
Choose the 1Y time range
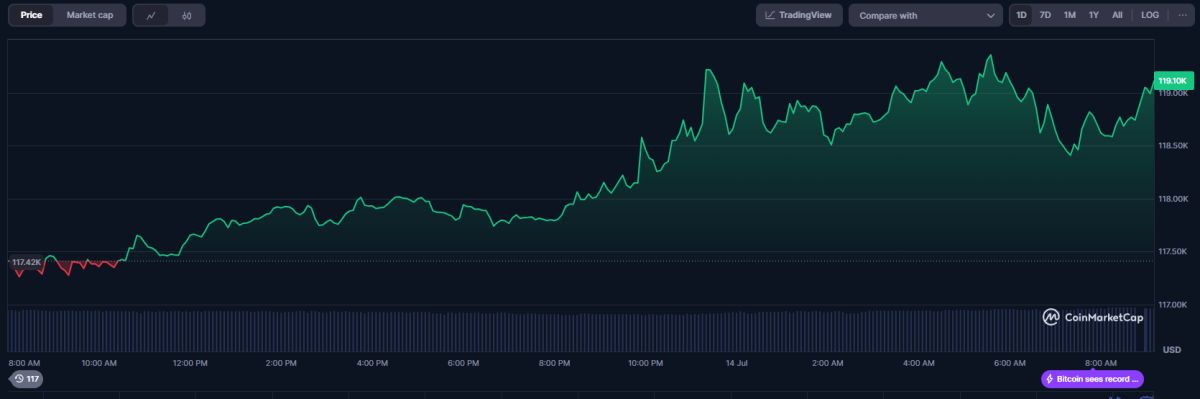pyautogui.click(x=1094, y=15)
